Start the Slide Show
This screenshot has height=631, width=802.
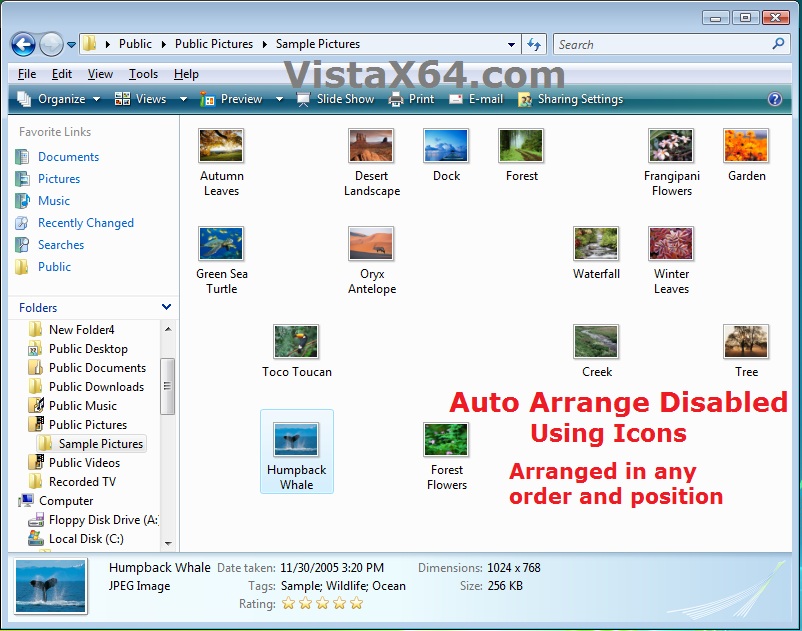tap(336, 99)
